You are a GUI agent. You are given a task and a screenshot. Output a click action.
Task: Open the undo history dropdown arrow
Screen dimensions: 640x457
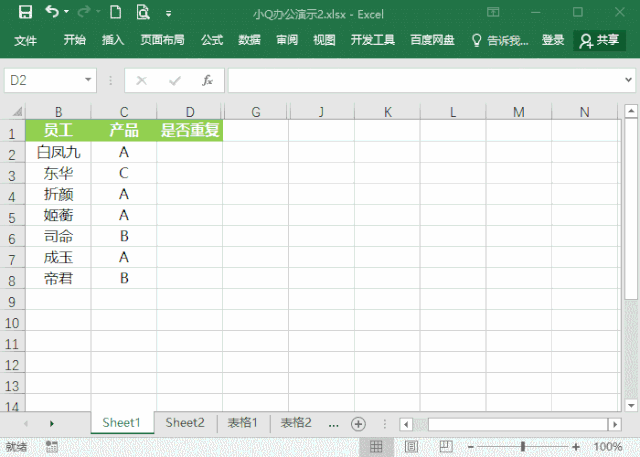pyautogui.click(x=66, y=12)
